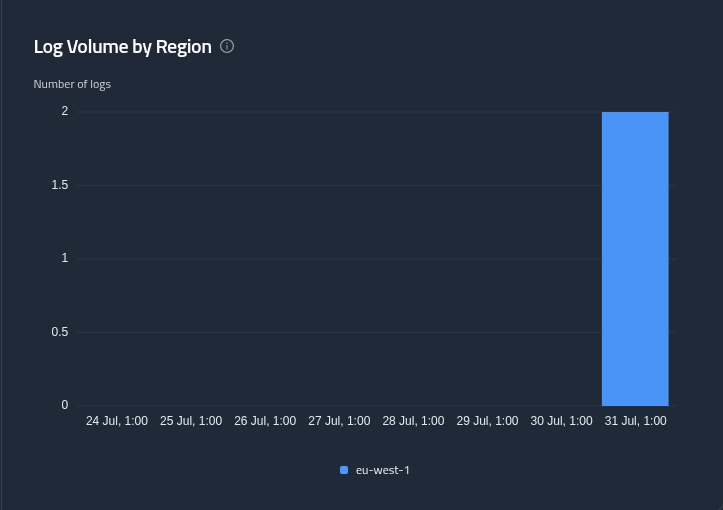Select the 31 Jul, 1:00 axis label

[635, 421]
